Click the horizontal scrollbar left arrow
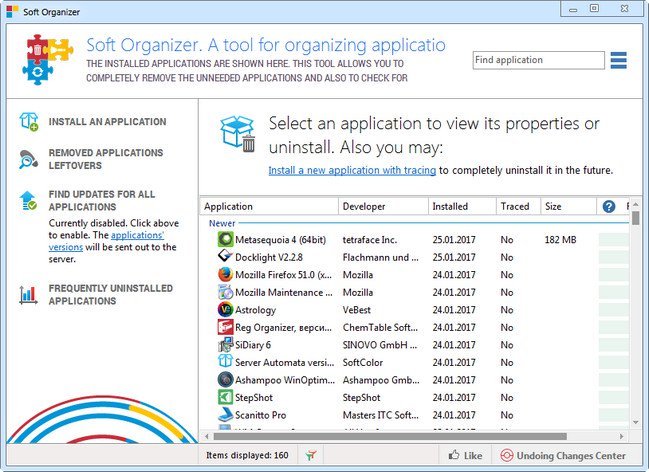 tap(207, 436)
